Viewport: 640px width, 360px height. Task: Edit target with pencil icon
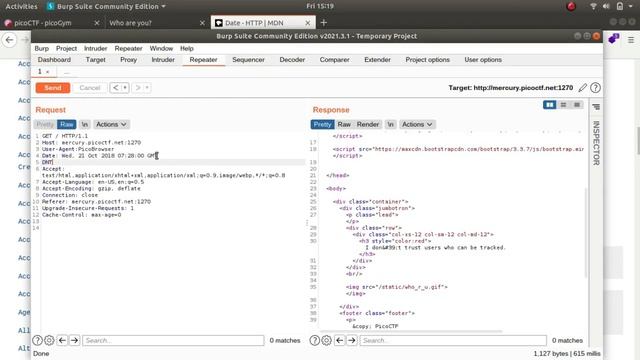click(583, 88)
